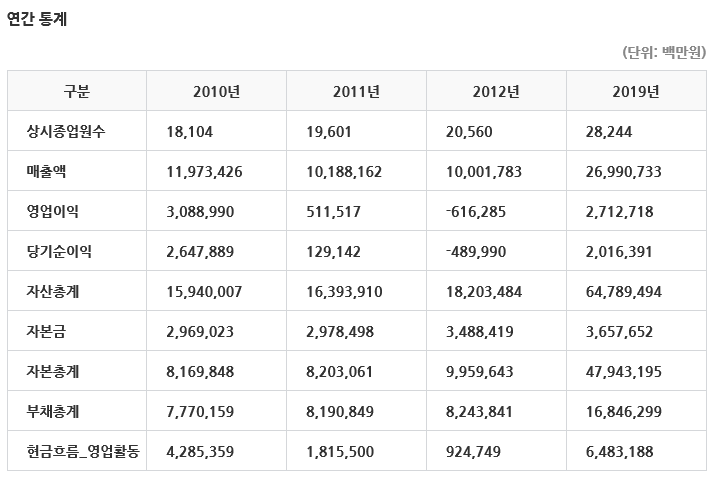Click the '자본총계' row label
The width and height of the screenshot is (722, 478).
(x=52, y=372)
